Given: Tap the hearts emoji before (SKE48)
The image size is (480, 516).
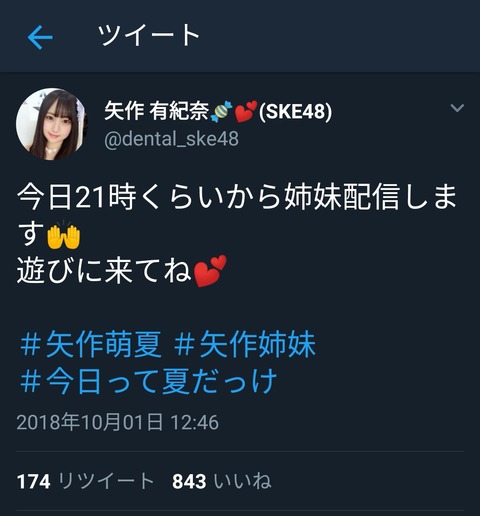Looking at the screenshot, I should [x=246, y=111].
